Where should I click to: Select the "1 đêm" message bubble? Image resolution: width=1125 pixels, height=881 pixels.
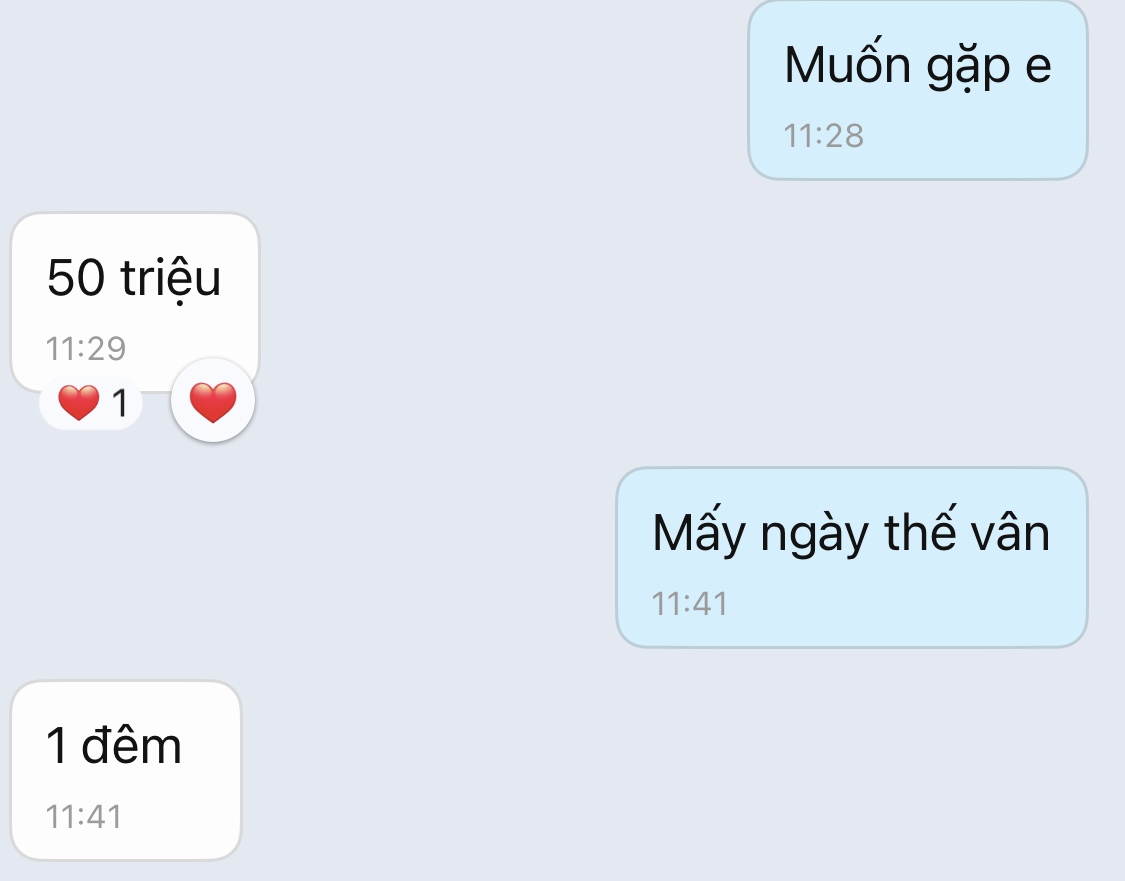[126, 771]
